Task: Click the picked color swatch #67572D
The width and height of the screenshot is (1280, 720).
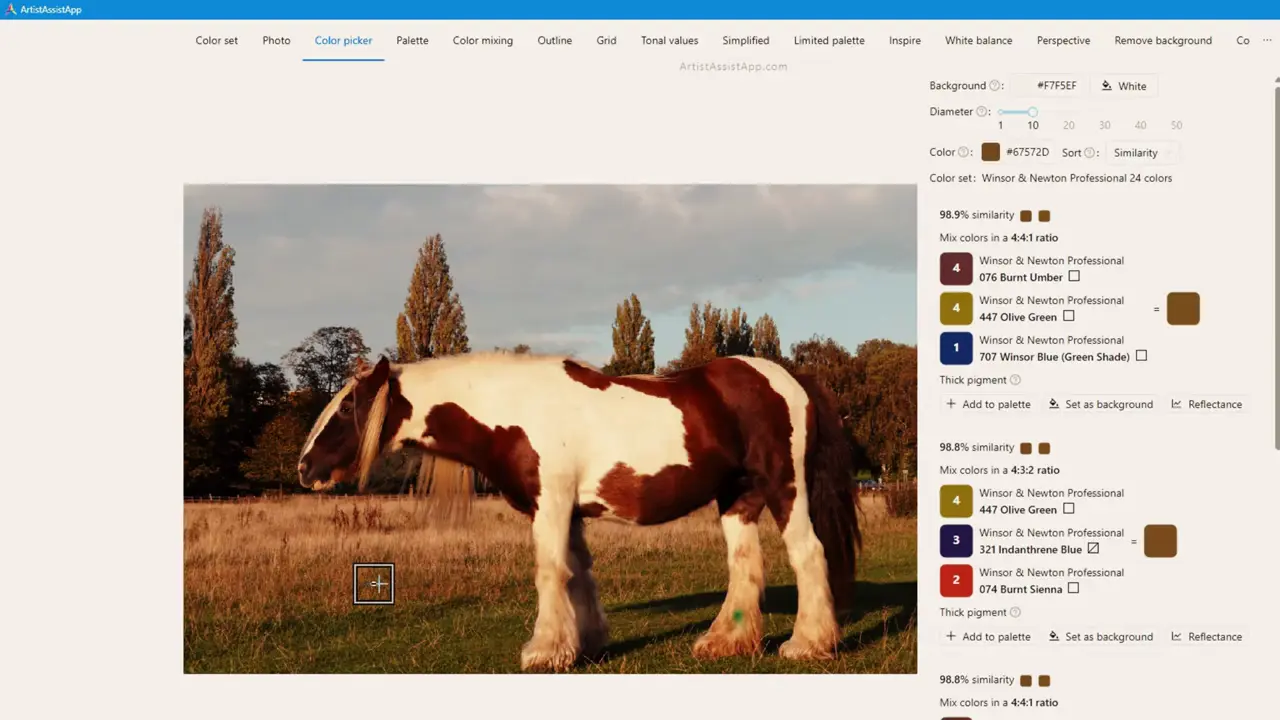Action: (x=990, y=152)
